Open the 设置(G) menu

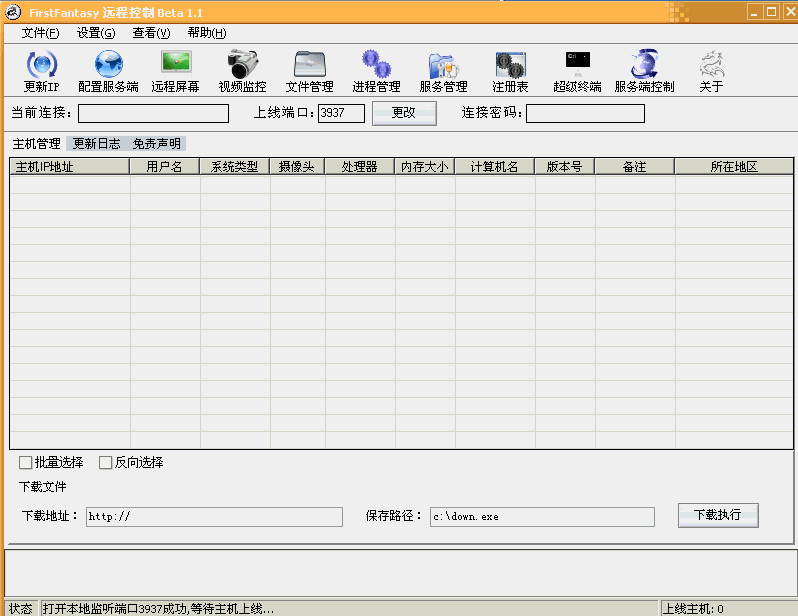pos(96,33)
